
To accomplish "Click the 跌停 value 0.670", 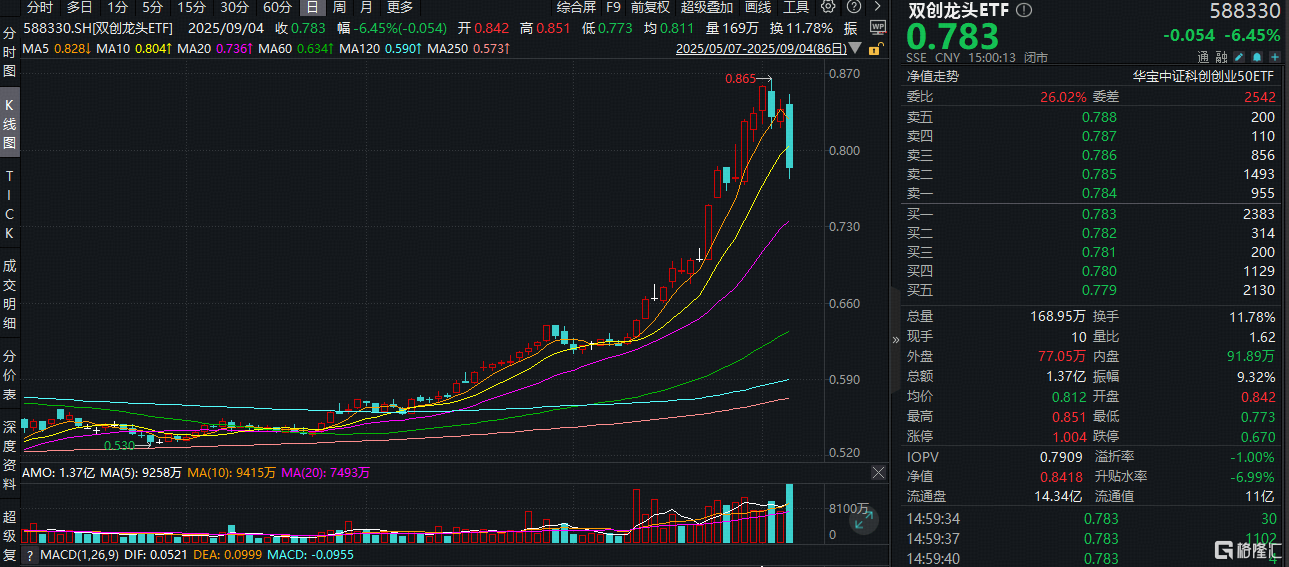I will click(1259, 437).
